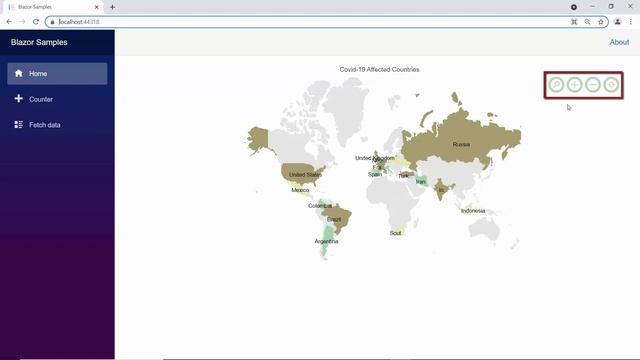This screenshot has width=640, height=360.
Task: Click the Iran label on the map
Action: click(421, 182)
